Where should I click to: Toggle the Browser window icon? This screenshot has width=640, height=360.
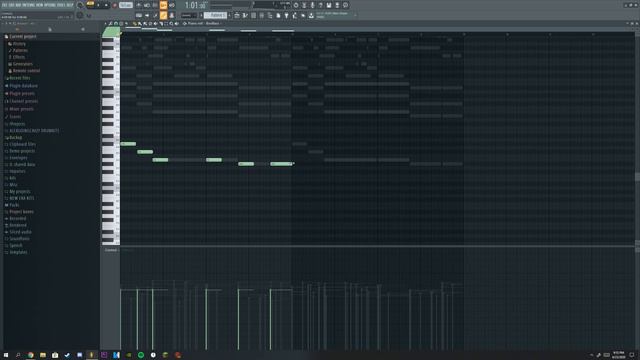270,15
